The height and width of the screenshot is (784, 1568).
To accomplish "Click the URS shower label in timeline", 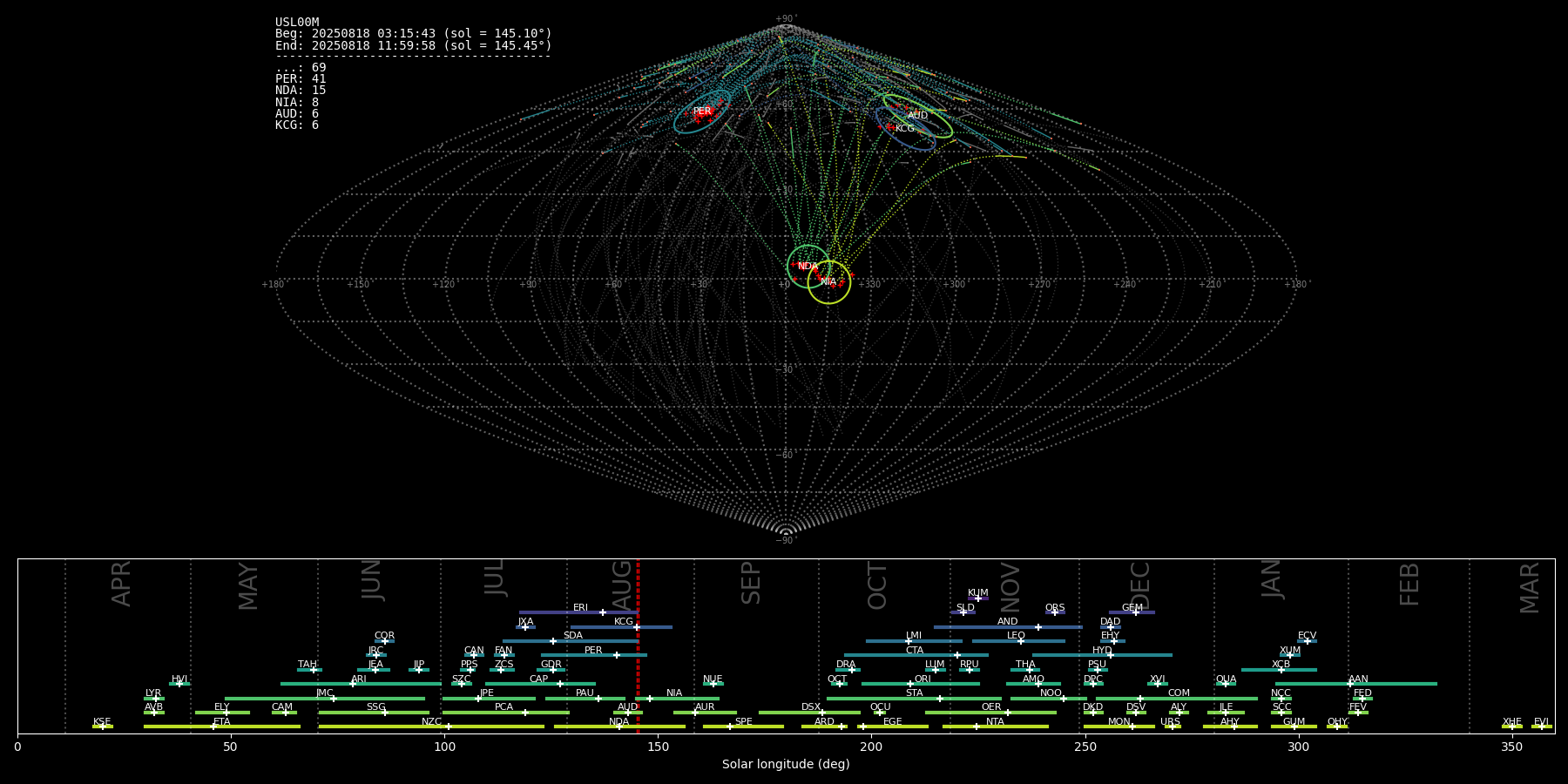I will (x=1170, y=721).
